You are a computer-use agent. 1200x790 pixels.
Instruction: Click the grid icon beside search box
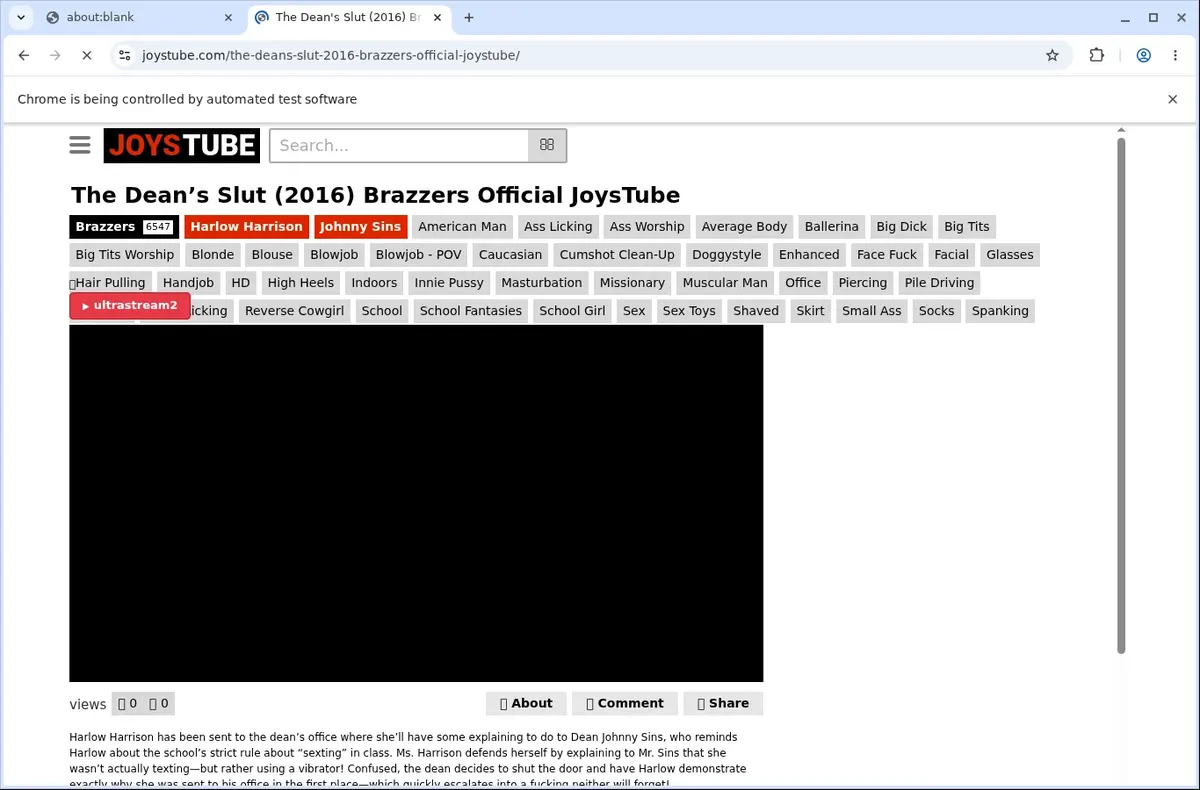547,145
